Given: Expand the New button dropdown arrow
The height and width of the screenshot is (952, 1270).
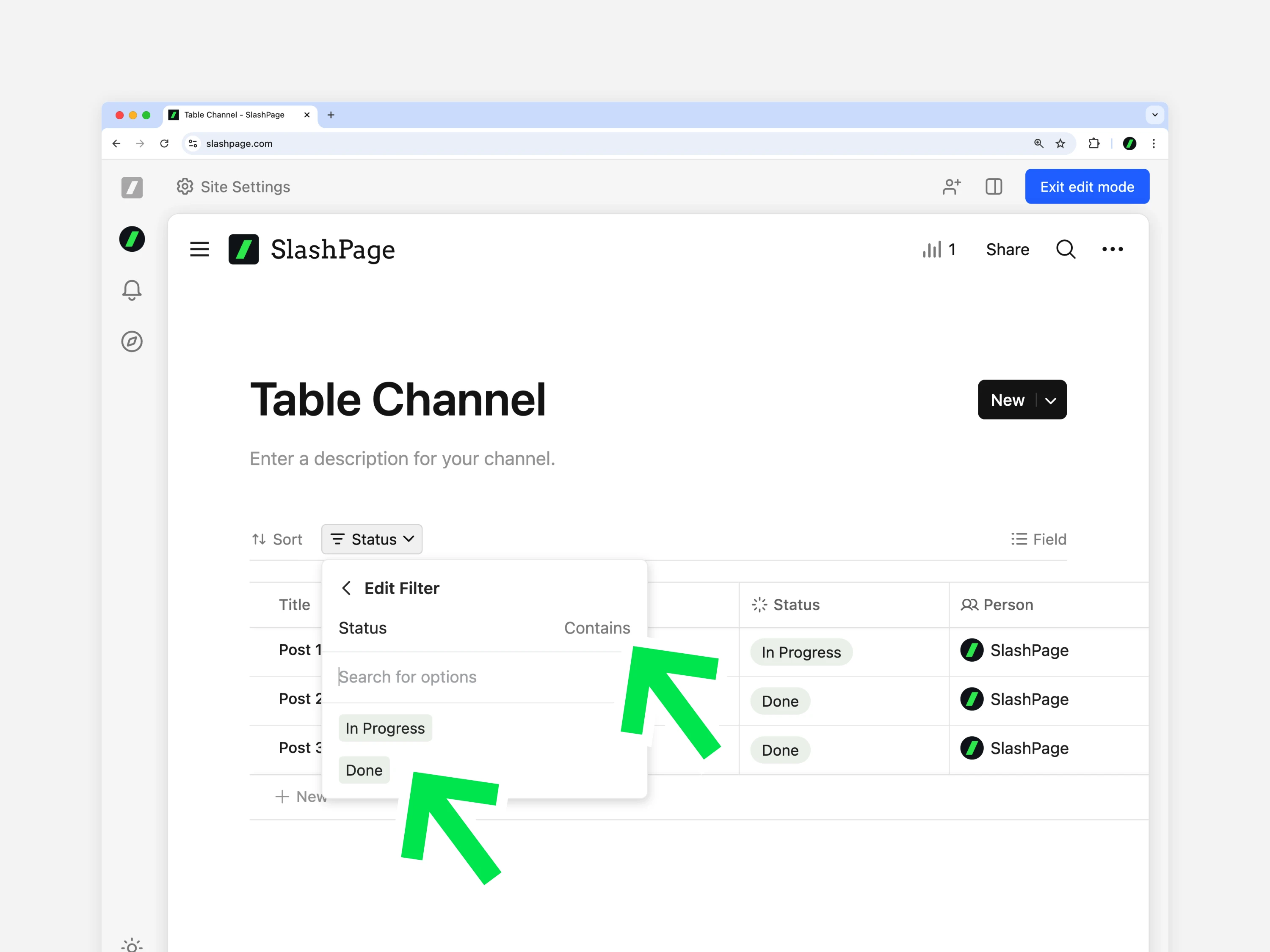Looking at the screenshot, I should coord(1051,400).
